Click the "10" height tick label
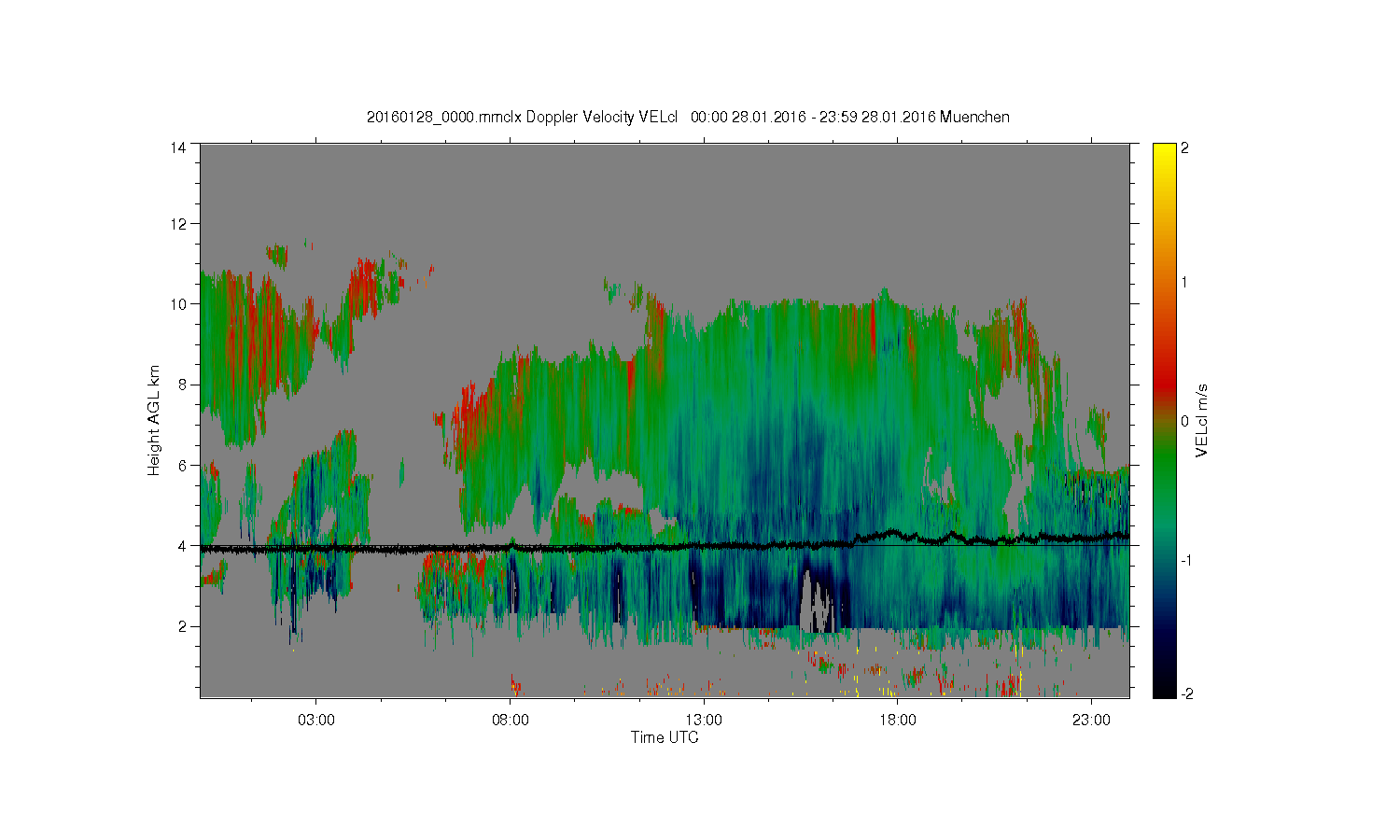The image size is (1400, 840). [177, 304]
